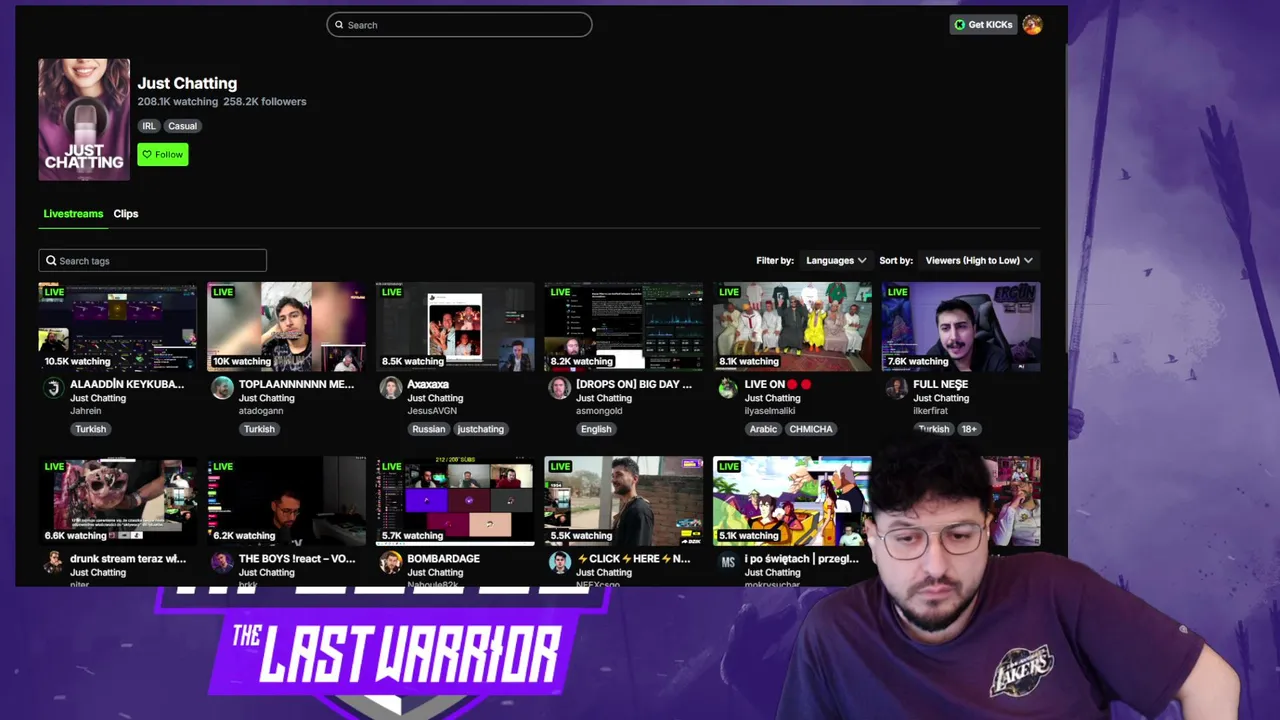
Task: Click the Russian tag under JesusAVGN
Action: [428, 429]
